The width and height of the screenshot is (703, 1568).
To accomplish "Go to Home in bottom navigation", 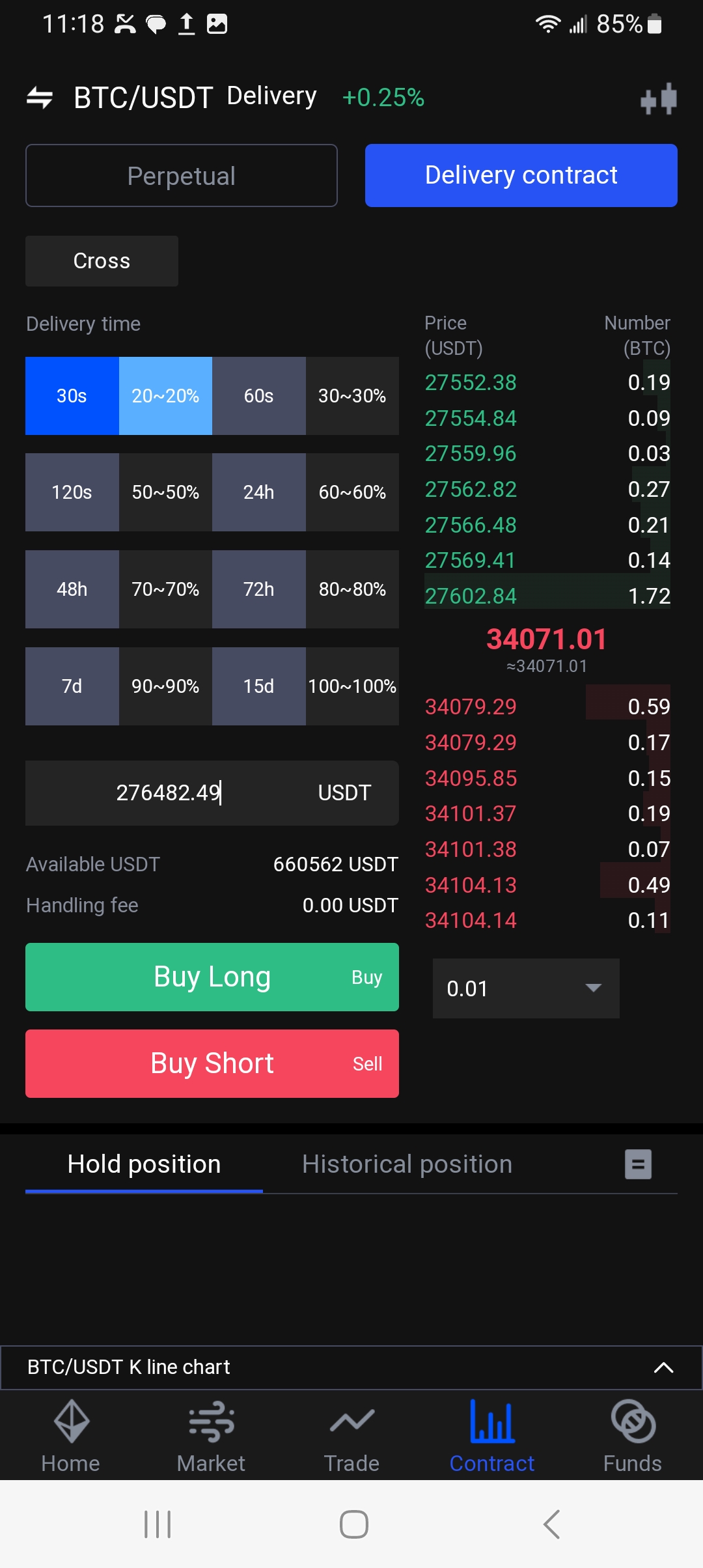I will click(x=70, y=1436).
